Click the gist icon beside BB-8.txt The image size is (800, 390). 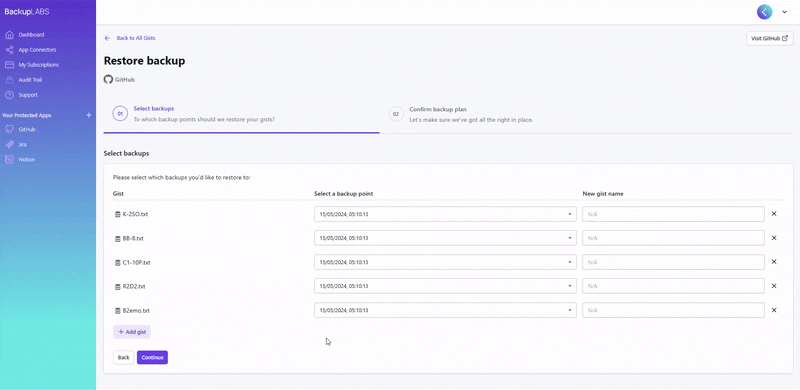tap(117, 238)
